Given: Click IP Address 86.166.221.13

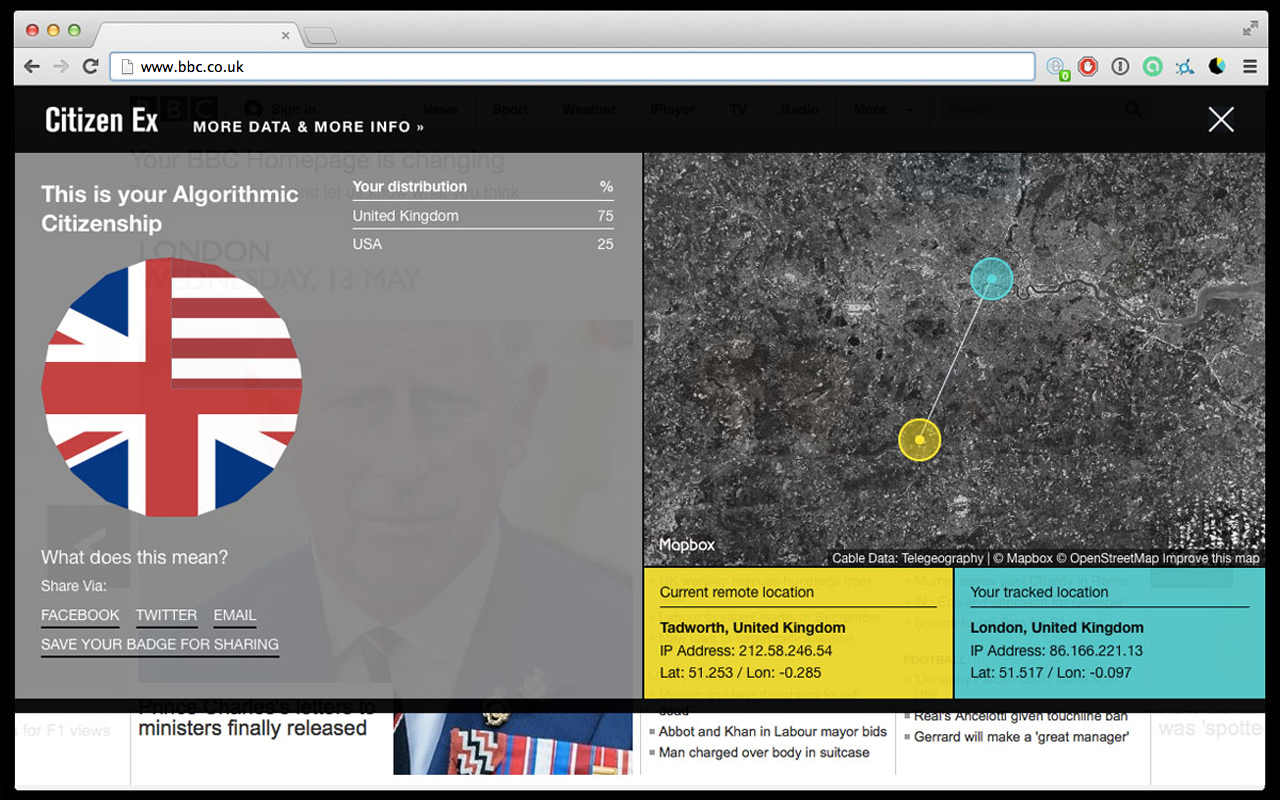Looking at the screenshot, I should tap(1056, 650).
